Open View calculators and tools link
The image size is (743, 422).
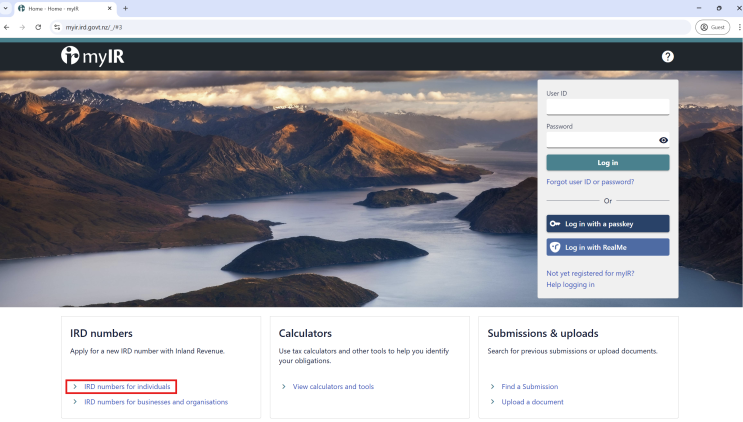click(333, 386)
